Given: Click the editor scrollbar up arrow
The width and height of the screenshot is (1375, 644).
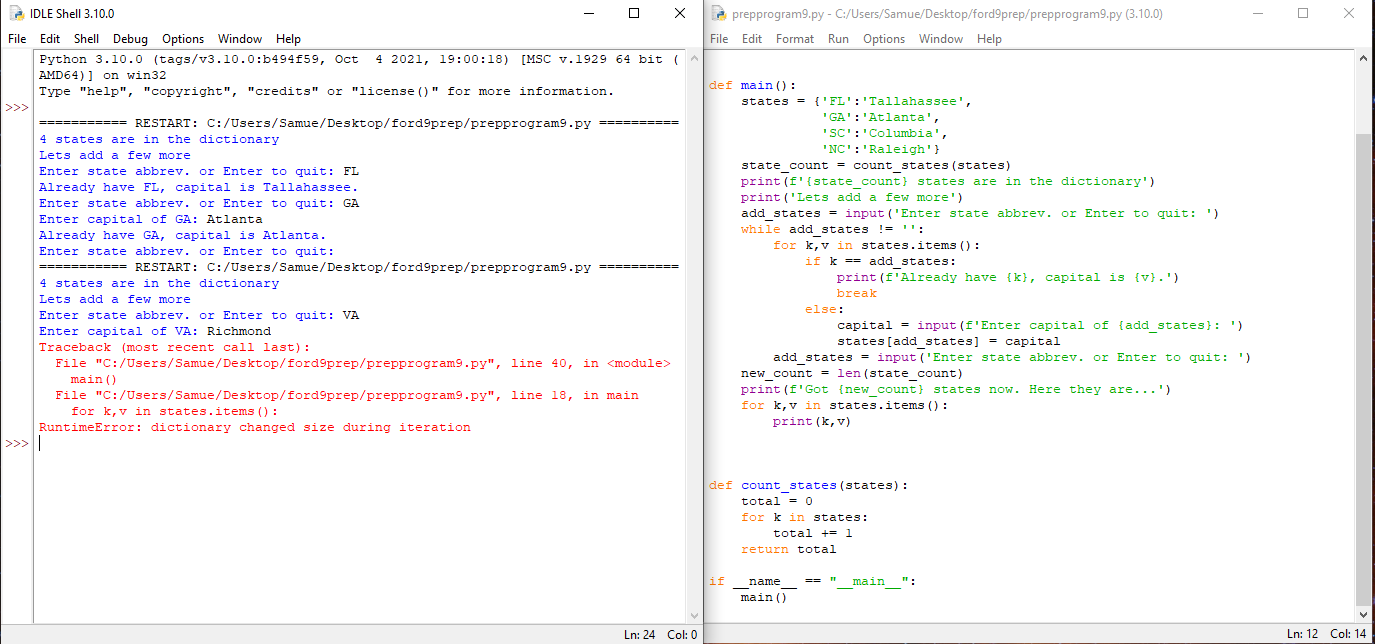Looking at the screenshot, I should tap(1361, 58).
